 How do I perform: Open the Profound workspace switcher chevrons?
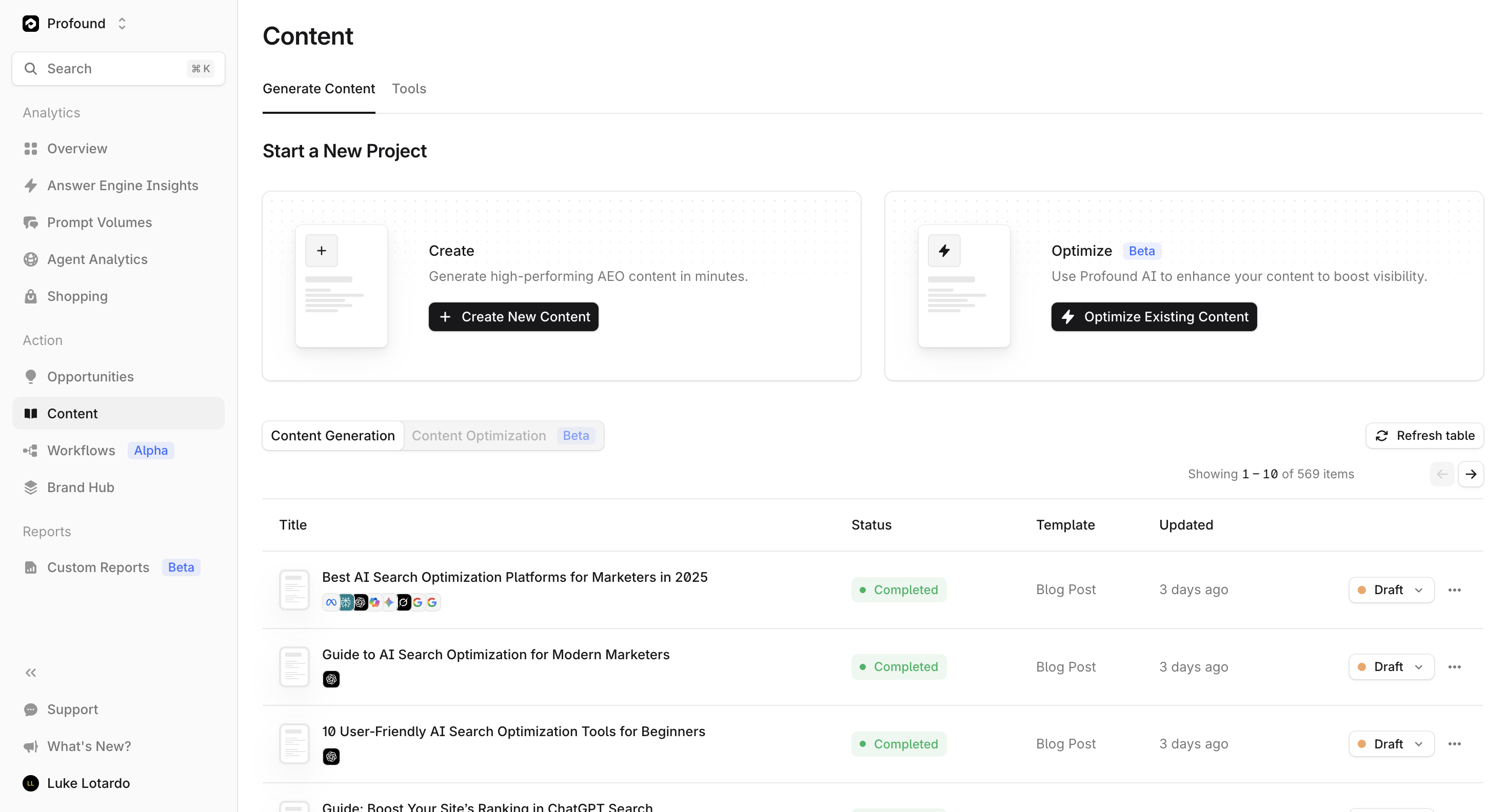pos(122,24)
